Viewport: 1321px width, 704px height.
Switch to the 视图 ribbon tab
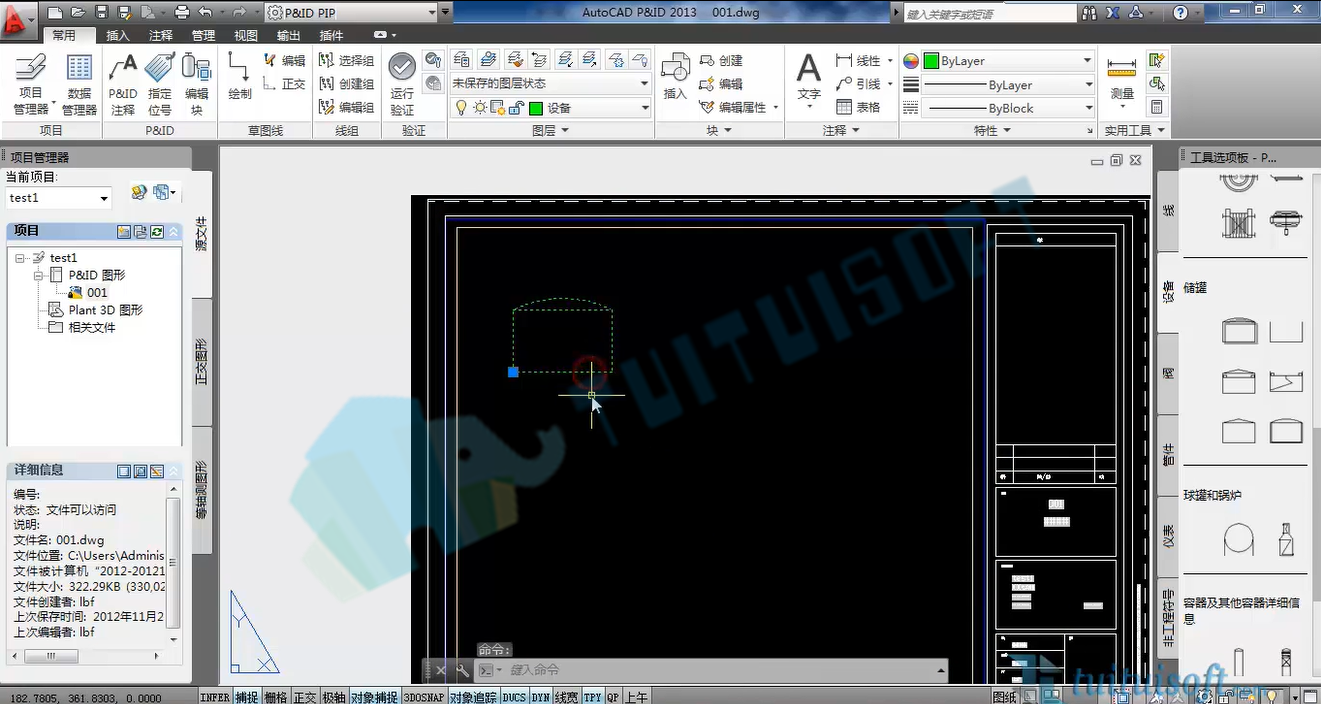pyautogui.click(x=246, y=35)
